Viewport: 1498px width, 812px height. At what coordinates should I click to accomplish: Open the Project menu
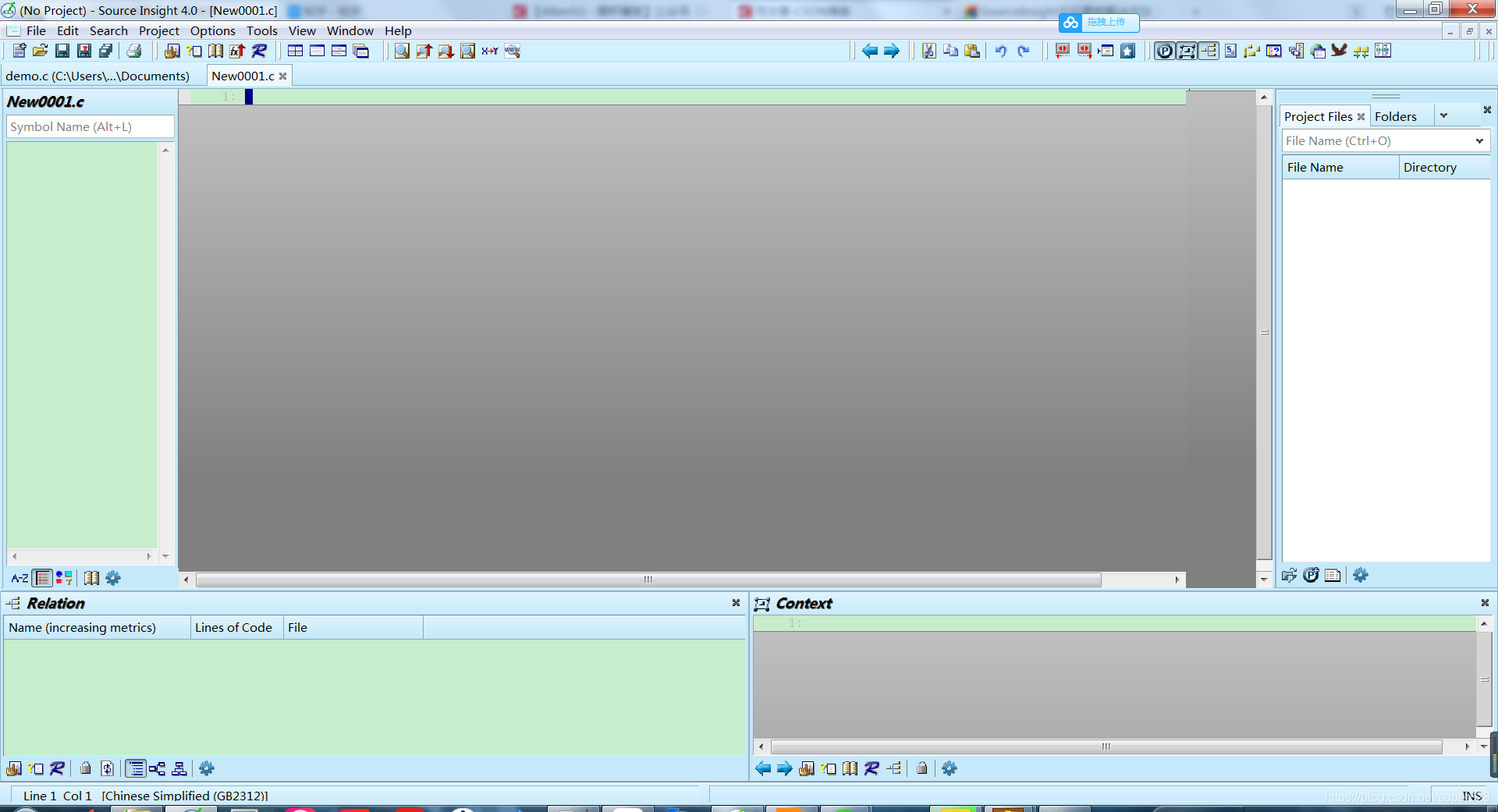coord(159,30)
